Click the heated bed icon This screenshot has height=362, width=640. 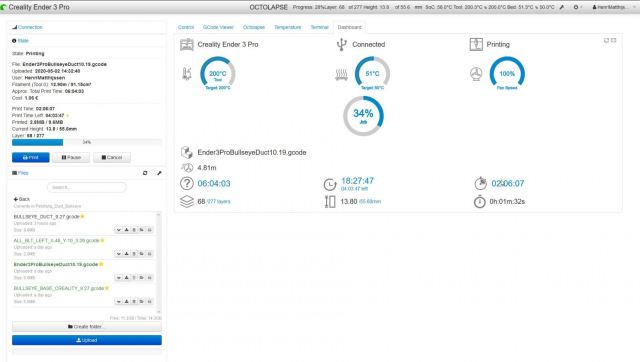pos(342,74)
